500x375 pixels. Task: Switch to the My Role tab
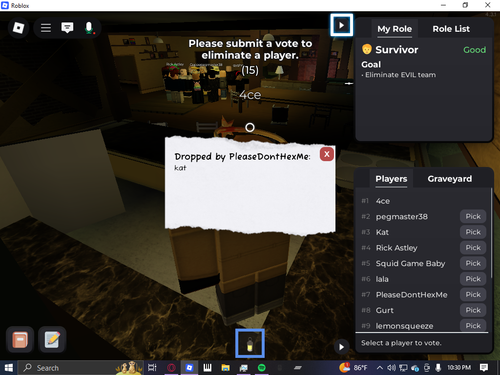[x=394, y=29]
